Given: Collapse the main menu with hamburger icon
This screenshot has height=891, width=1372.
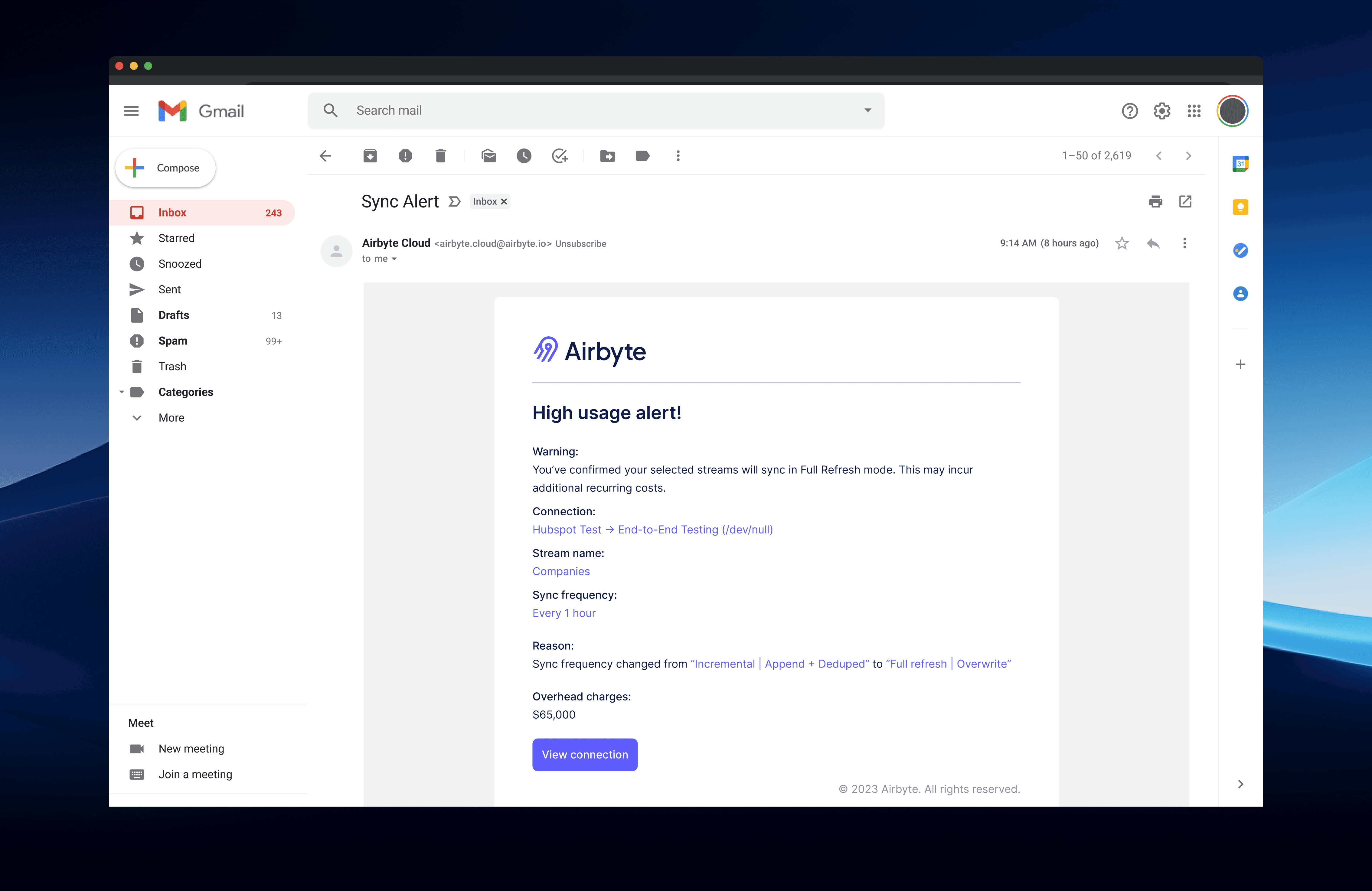Looking at the screenshot, I should click(132, 111).
